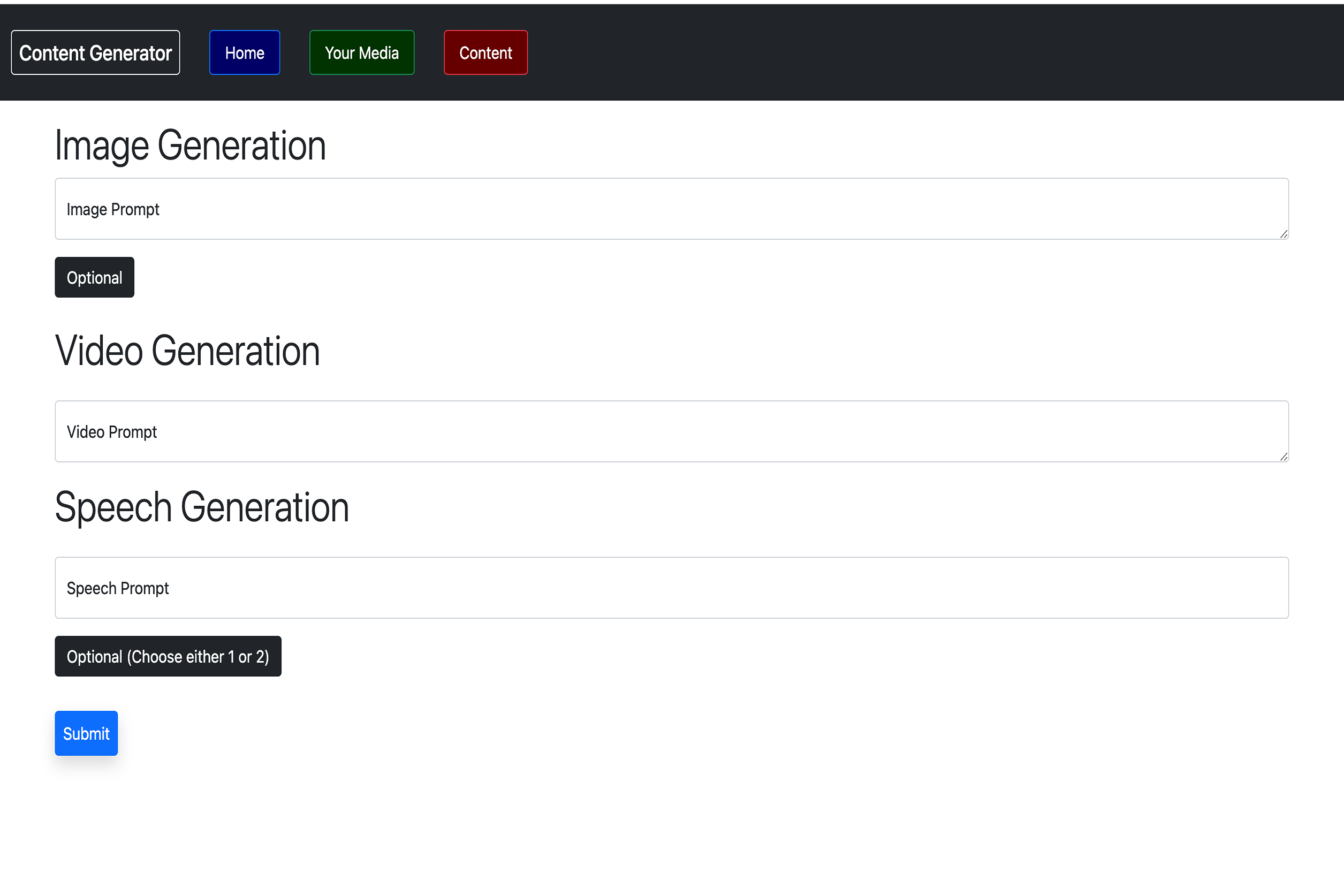Click the 'Speech Prompt' placeholder label
Viewport: 1344px width, 896px height.
tap(117, 588)
